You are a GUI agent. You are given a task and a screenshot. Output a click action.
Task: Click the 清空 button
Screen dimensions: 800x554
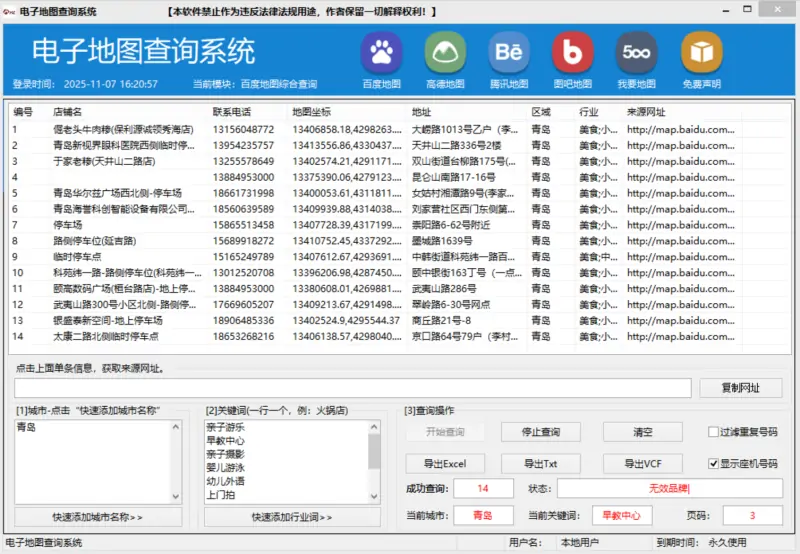[643, 432]
